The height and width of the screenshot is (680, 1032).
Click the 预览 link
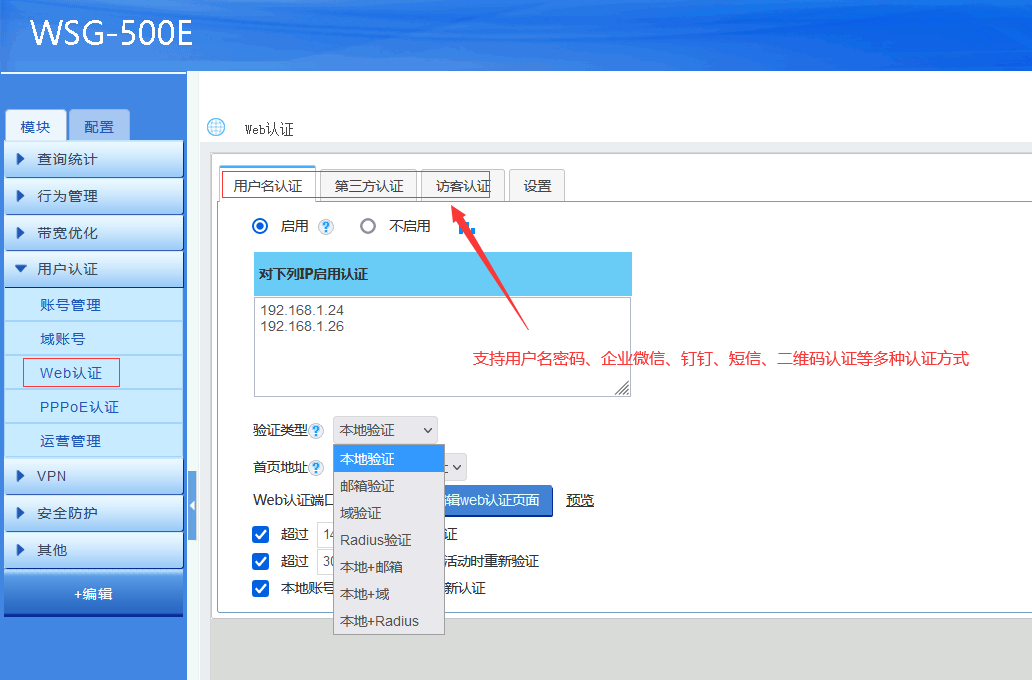(x=580, y=500)
